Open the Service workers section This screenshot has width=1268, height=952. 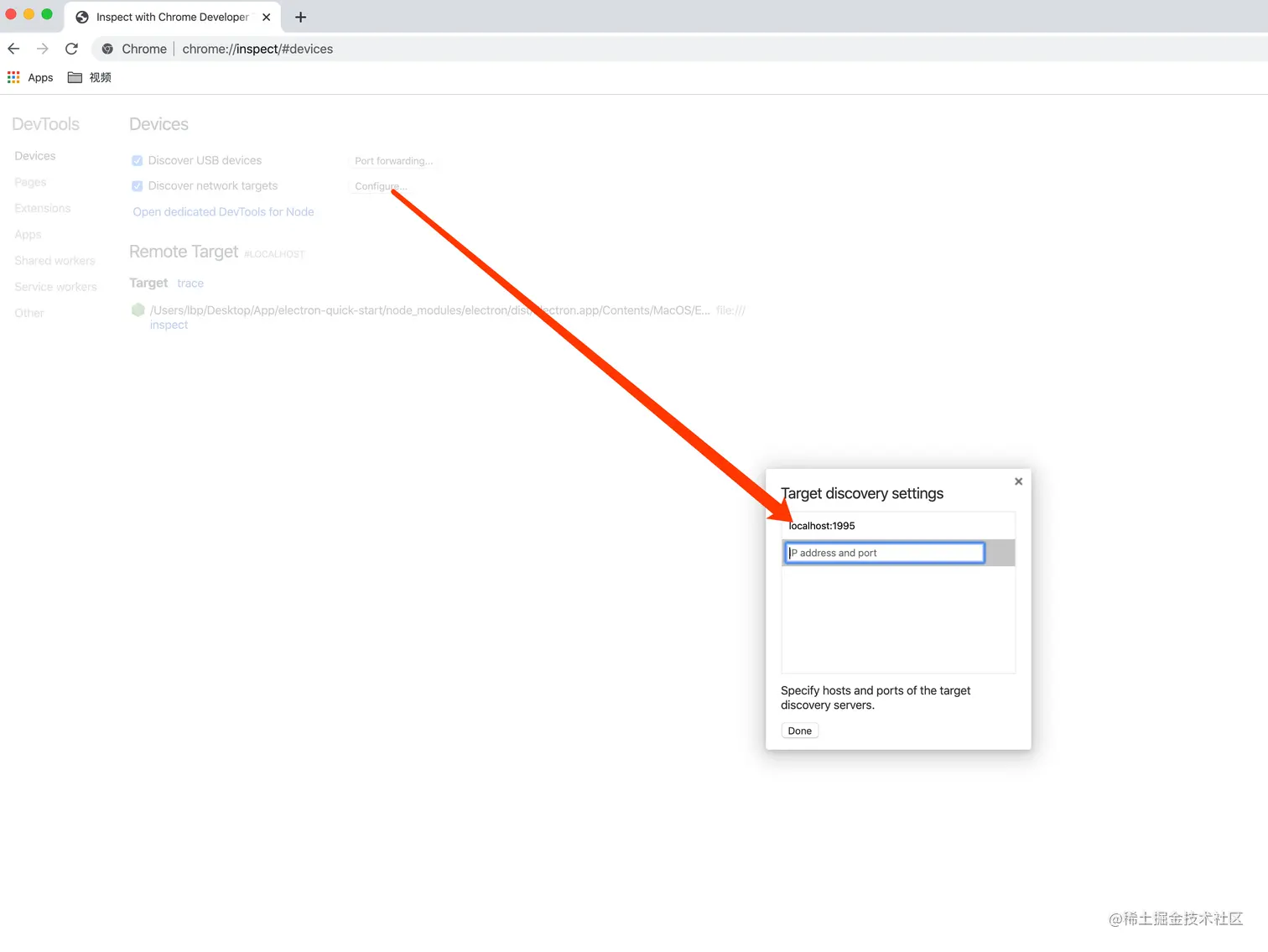click(55, 286)
